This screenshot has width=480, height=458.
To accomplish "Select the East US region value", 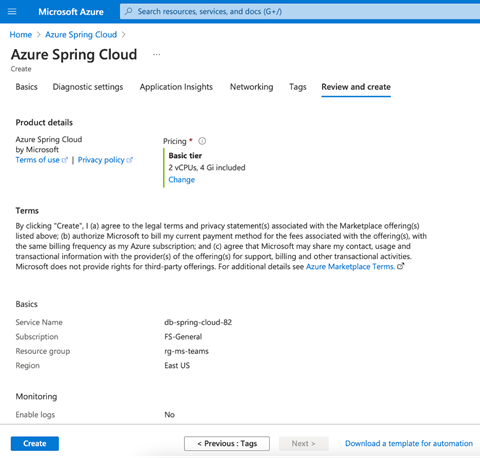I will (177, 366).
